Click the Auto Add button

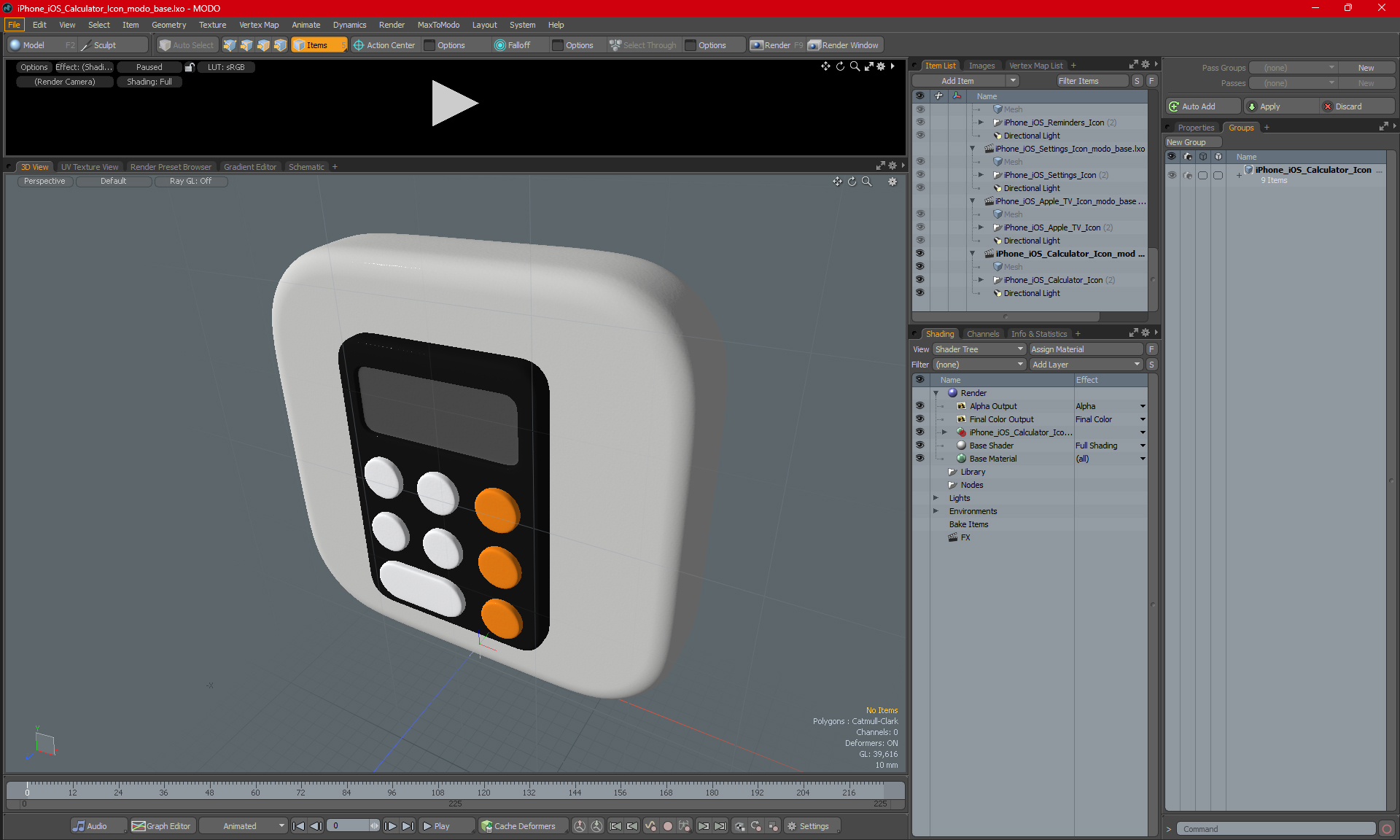1203,106
